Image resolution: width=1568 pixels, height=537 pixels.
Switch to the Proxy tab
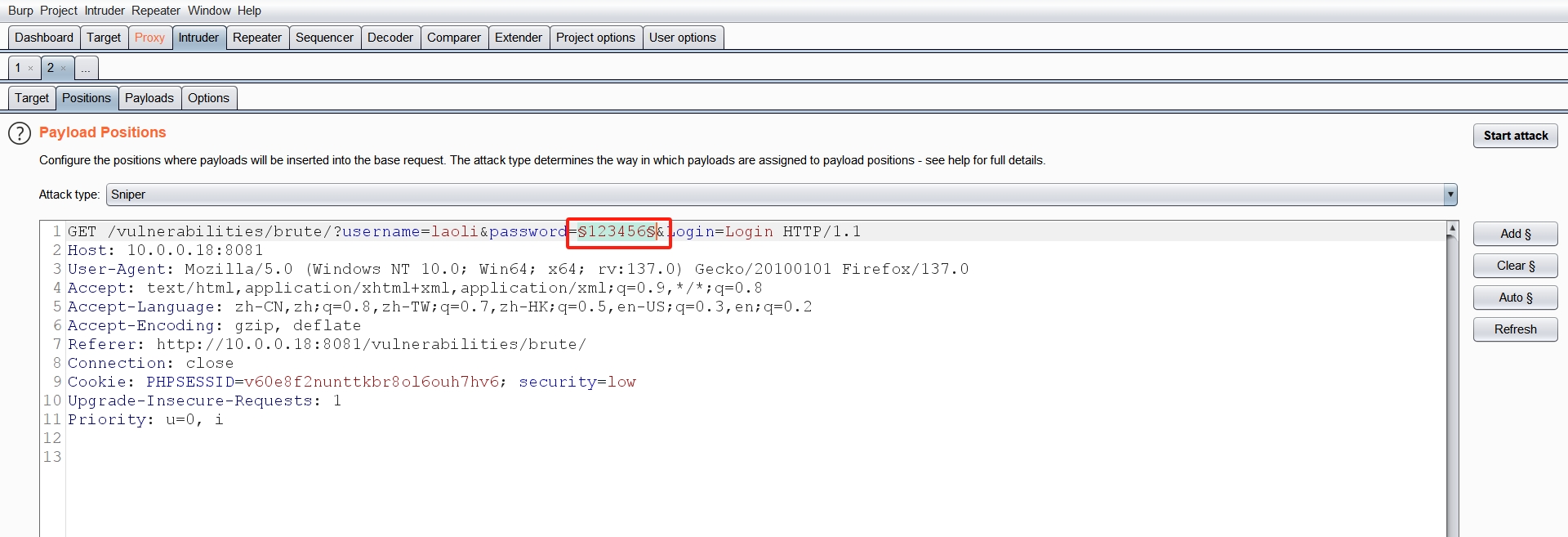pyautogui.click(x=149, y=38)
